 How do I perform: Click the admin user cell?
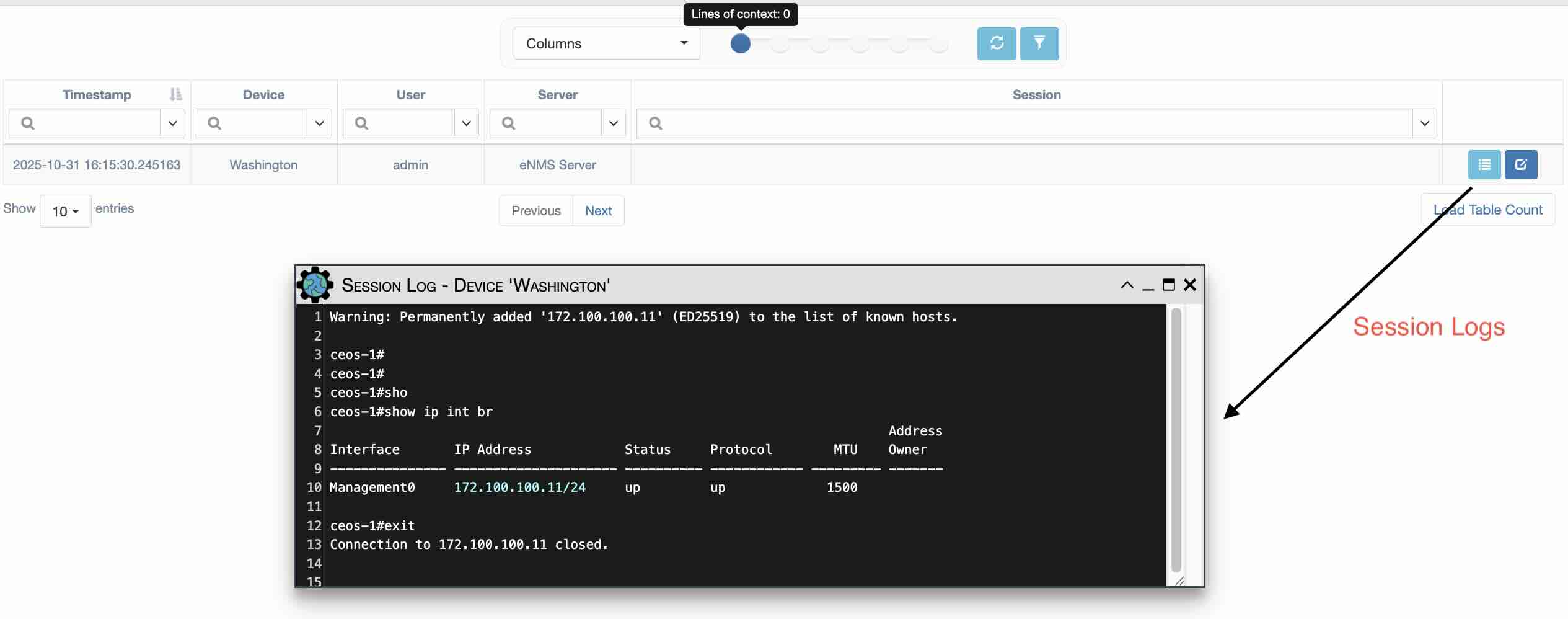pos(410,165)
